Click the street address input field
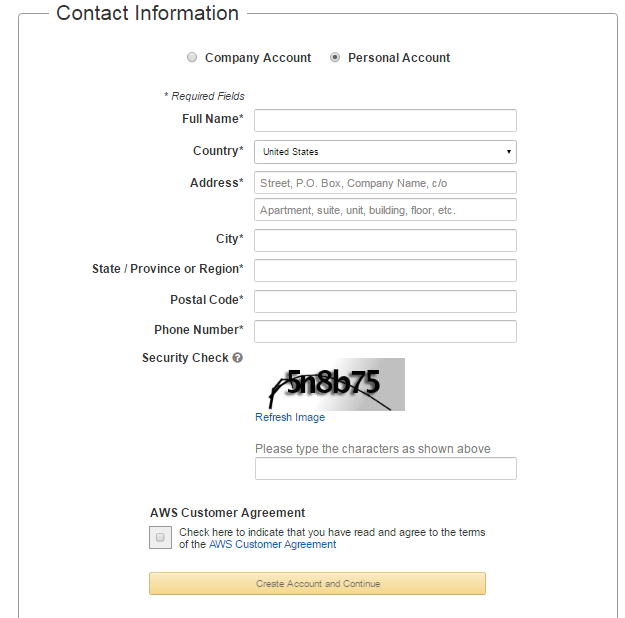Image resolution: width=625 pixels, height=618 pixels. pos(385,183)
